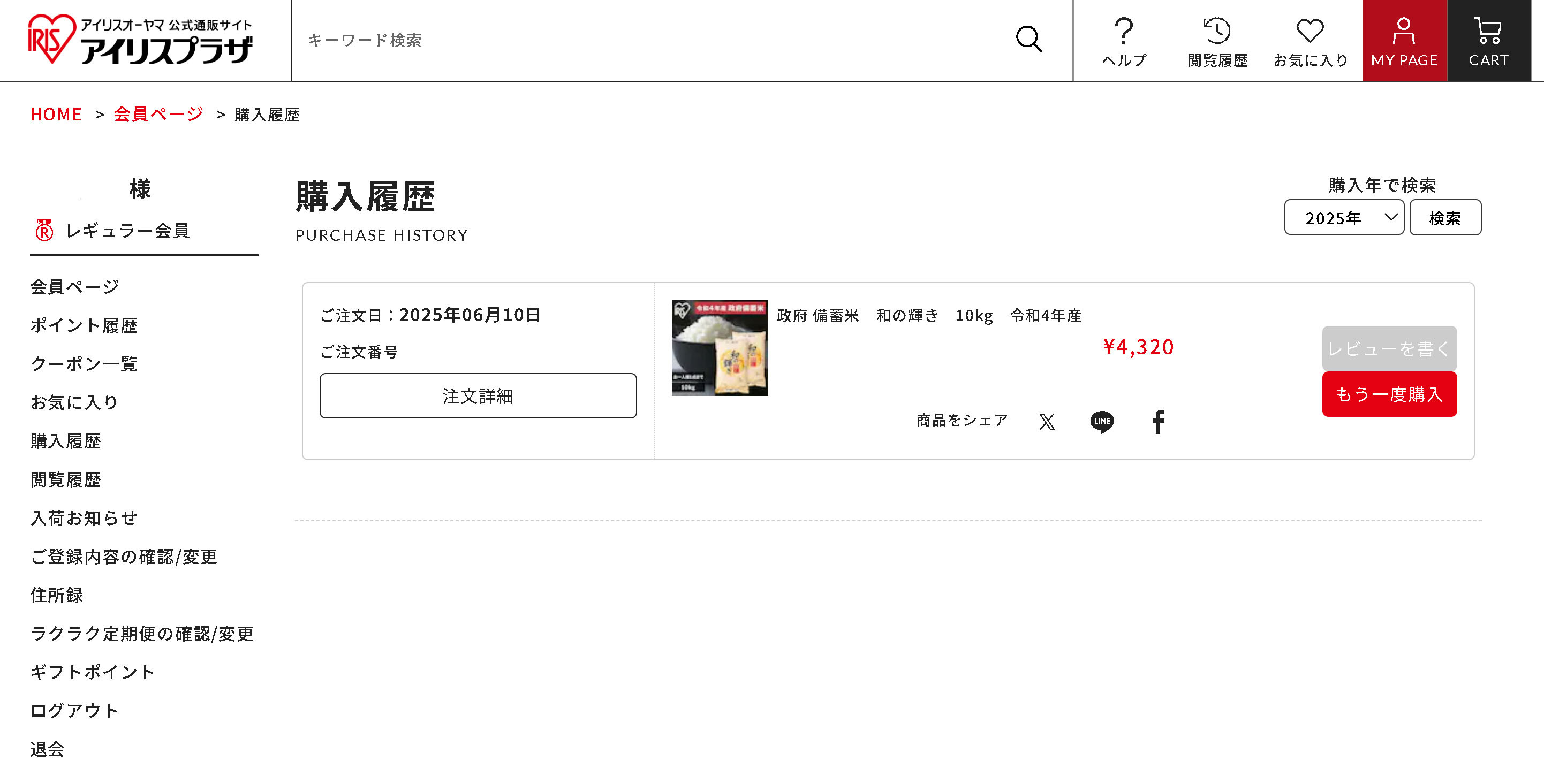
Task: Select ポイント履歴 in sidebar menu
Action: pos(84,325)
